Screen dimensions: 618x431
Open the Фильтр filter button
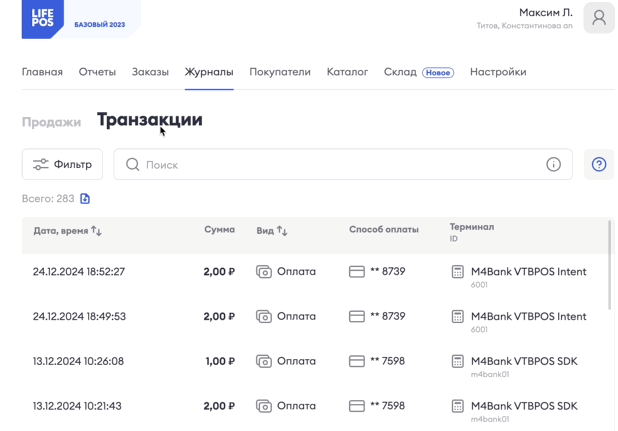tap(62, 164)
